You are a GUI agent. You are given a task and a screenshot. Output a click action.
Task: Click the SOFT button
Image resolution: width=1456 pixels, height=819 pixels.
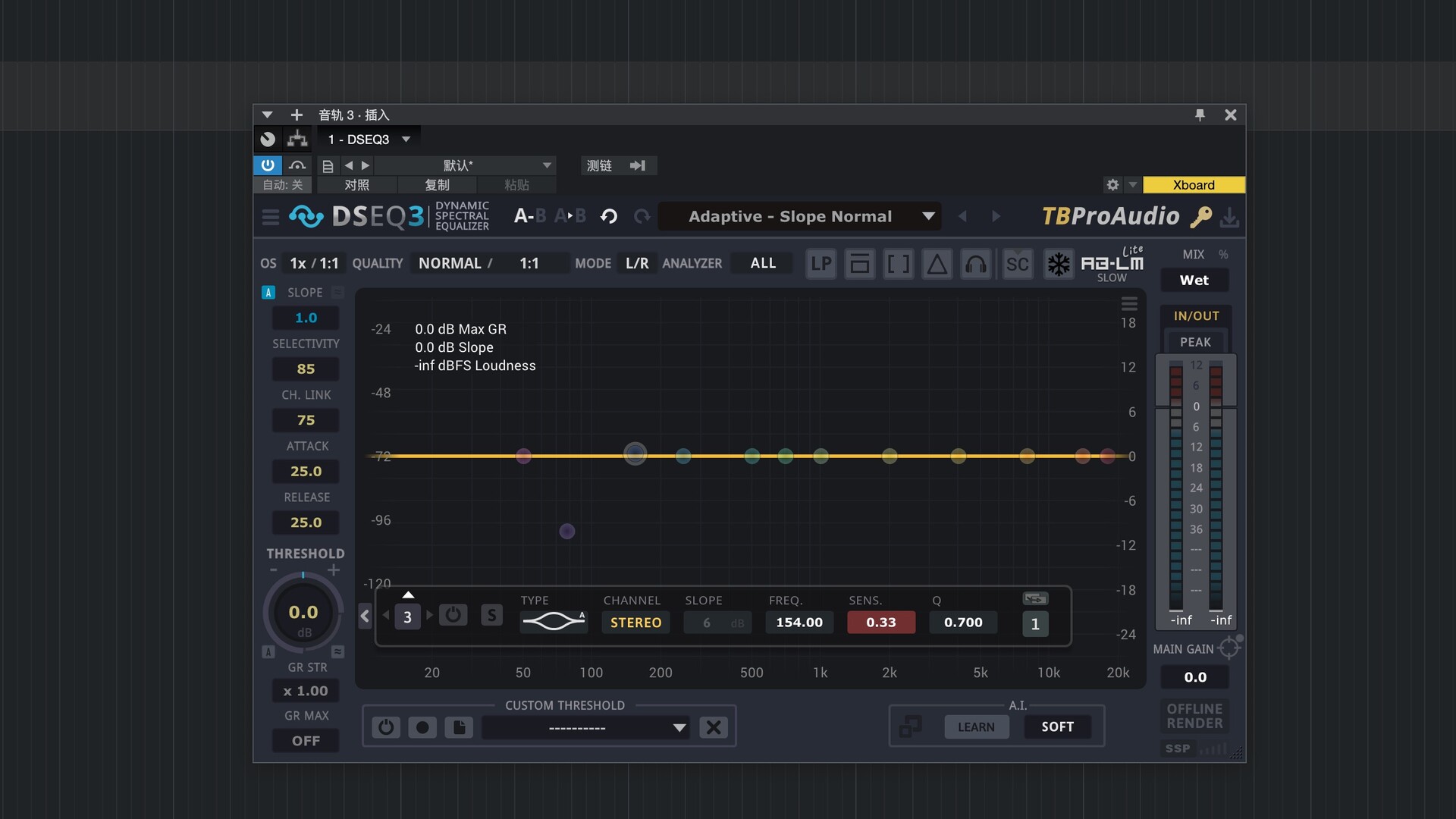(x=1057, y=727)
